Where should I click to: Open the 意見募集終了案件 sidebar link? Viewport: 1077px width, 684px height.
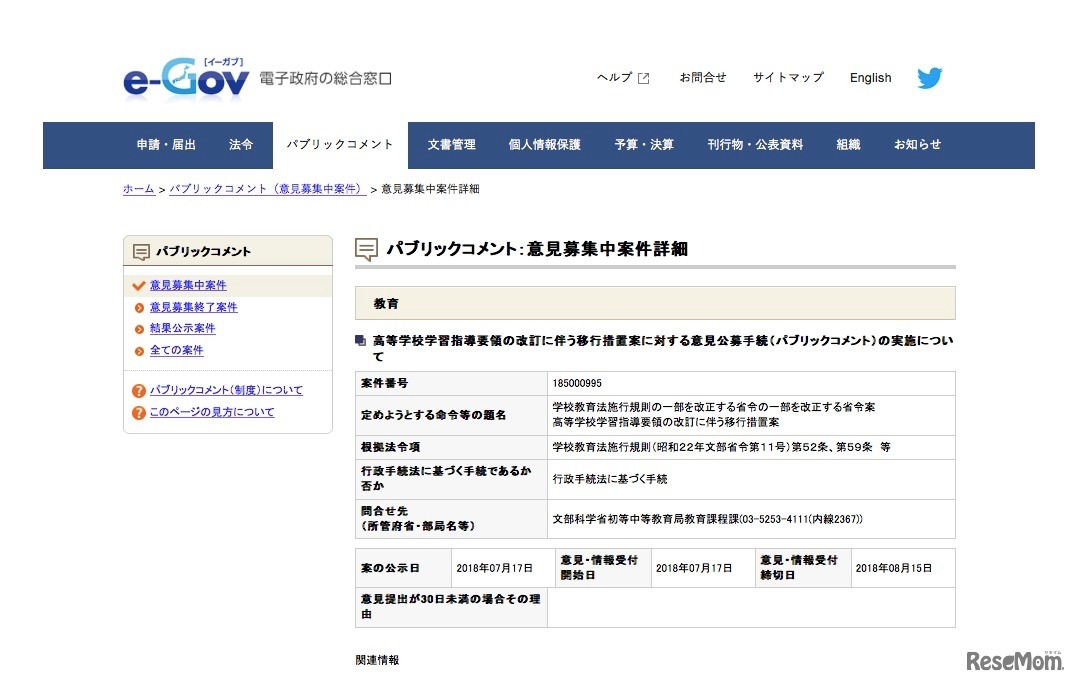tap(193, 307)
